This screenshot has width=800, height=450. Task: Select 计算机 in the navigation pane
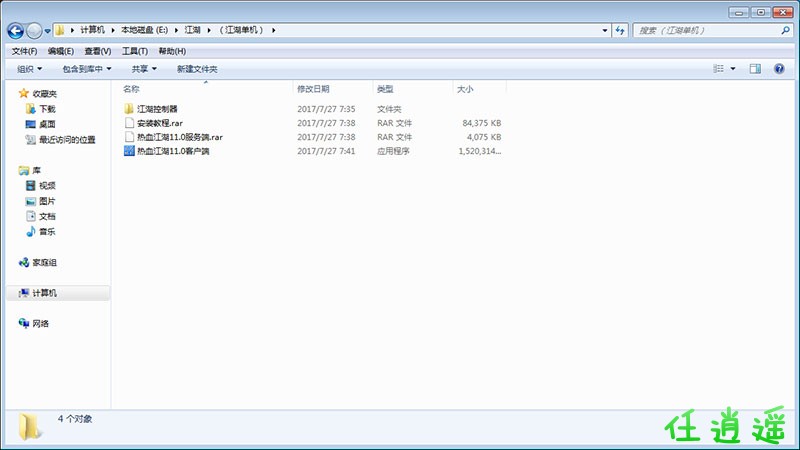[44, 293]
